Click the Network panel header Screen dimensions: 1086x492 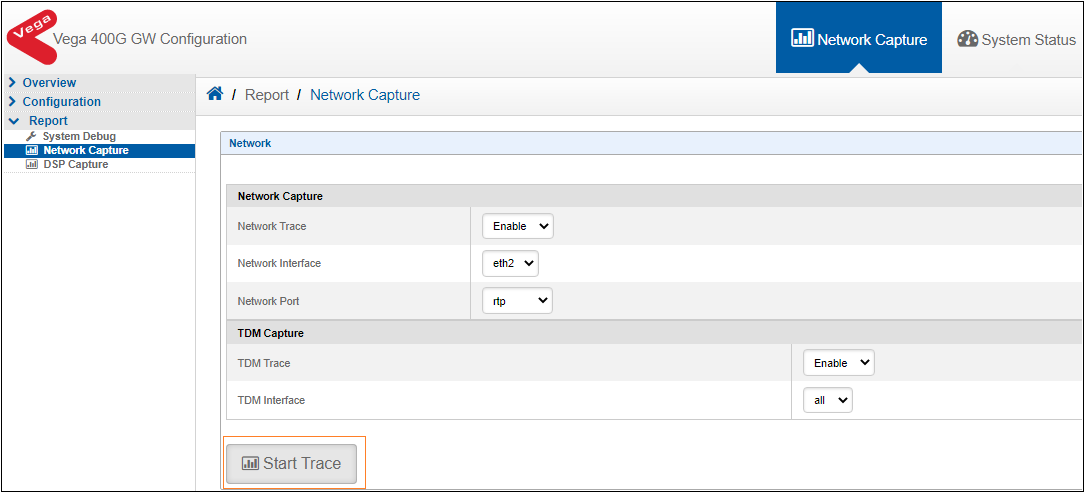pos(650,143)
